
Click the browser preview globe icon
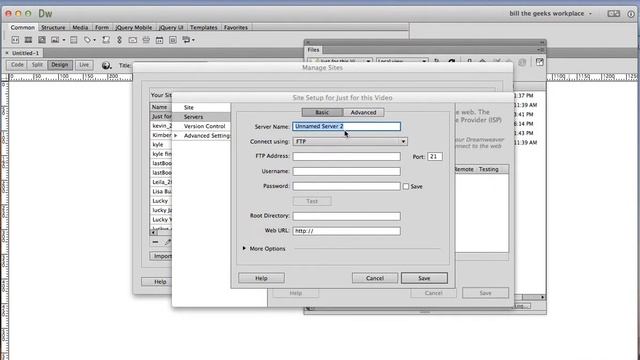(x=106, y=65)
